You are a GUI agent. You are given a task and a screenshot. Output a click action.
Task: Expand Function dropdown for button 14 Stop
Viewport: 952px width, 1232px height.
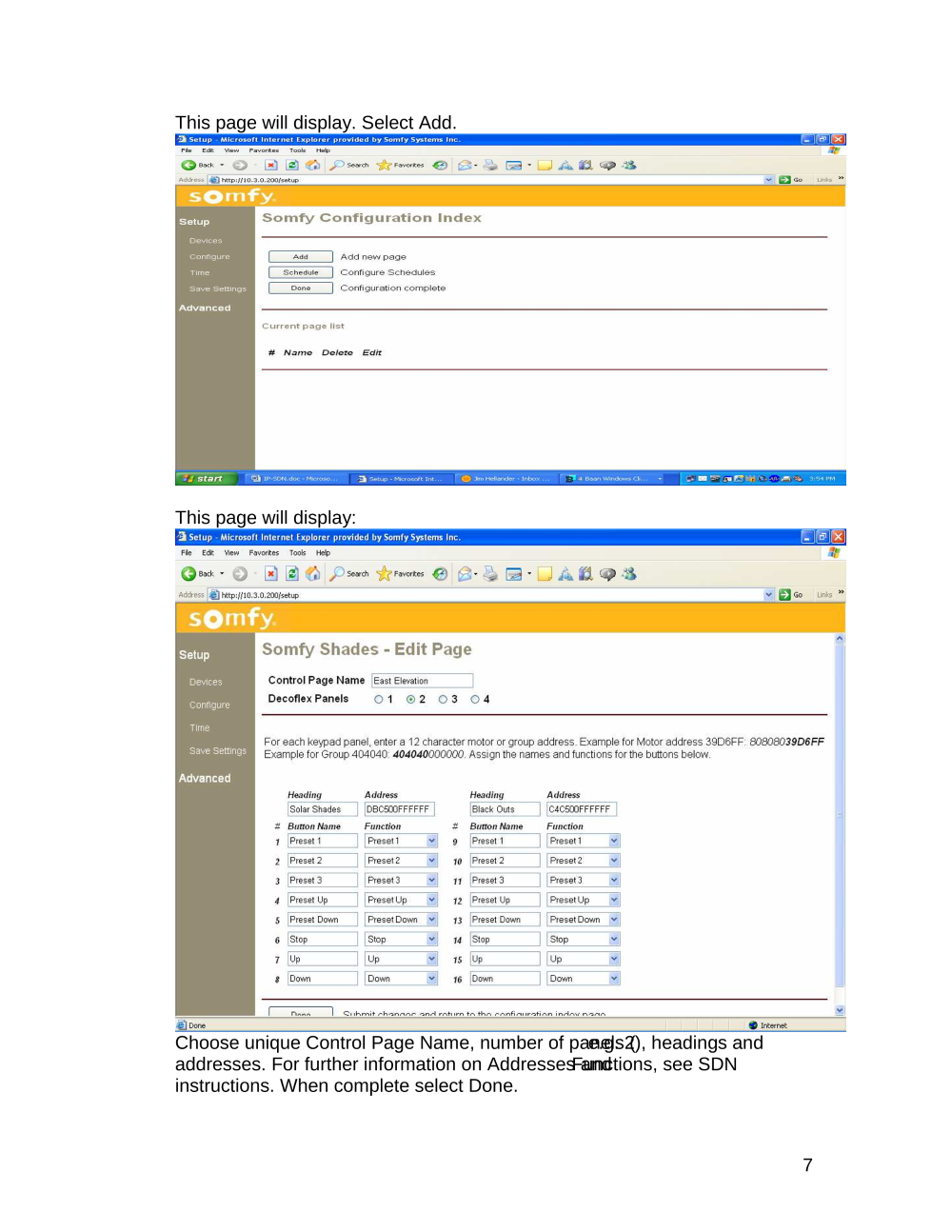[x=614, y=940]
